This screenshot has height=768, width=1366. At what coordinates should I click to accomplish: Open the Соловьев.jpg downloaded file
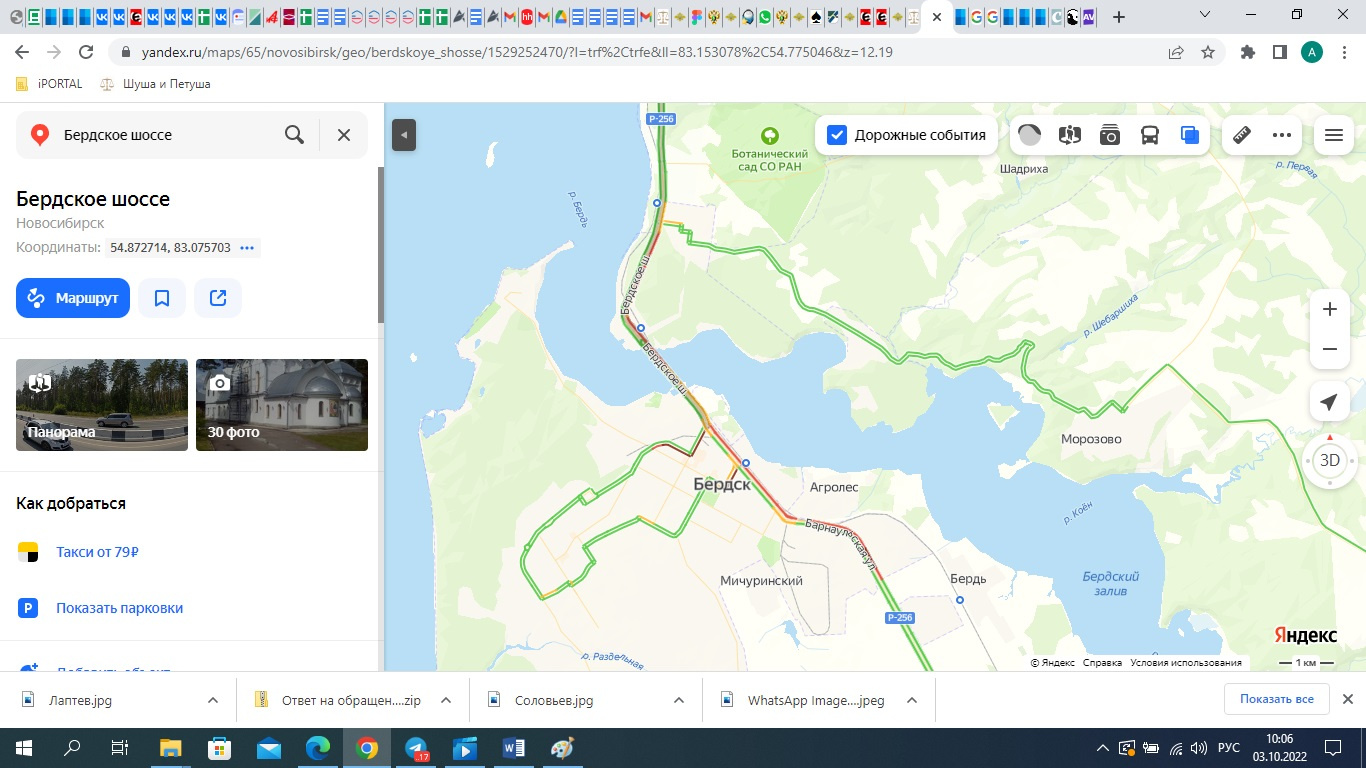[553, 700]
